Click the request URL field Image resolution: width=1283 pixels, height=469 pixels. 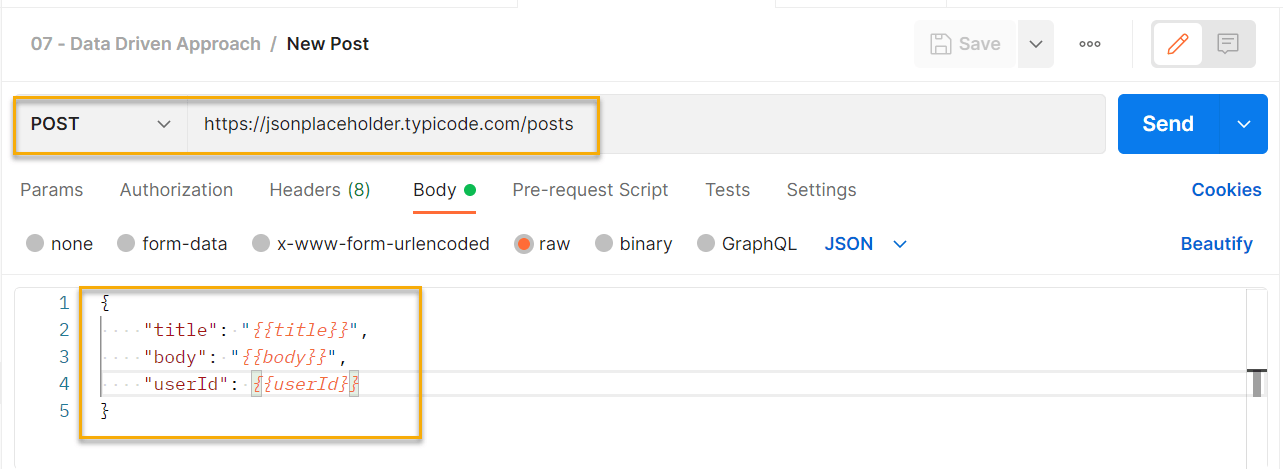[640, 124]
